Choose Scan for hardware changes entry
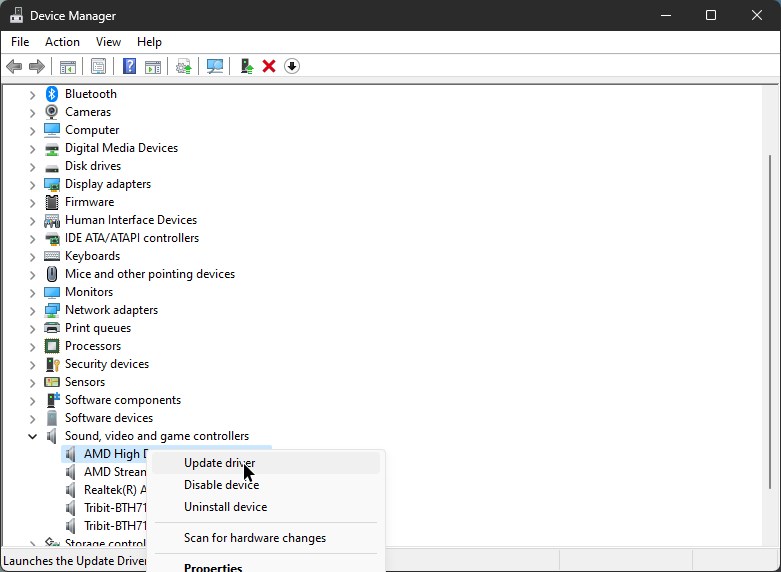 coord(266,538)
